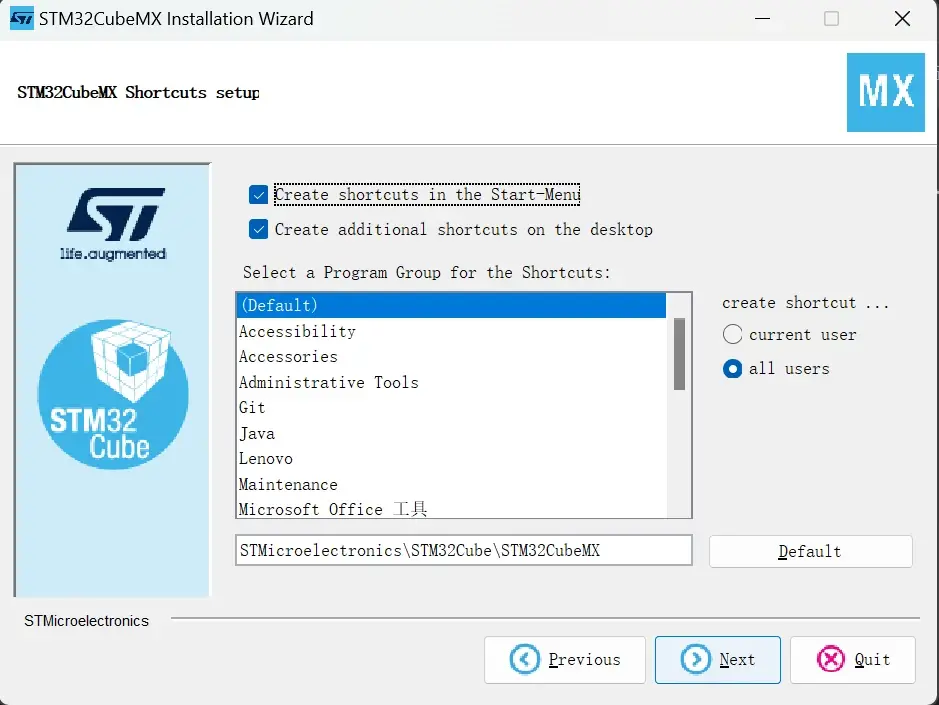The image size is (939, 705).
Task: Choose Maintenance program group entry
Action: pos(452,485)
